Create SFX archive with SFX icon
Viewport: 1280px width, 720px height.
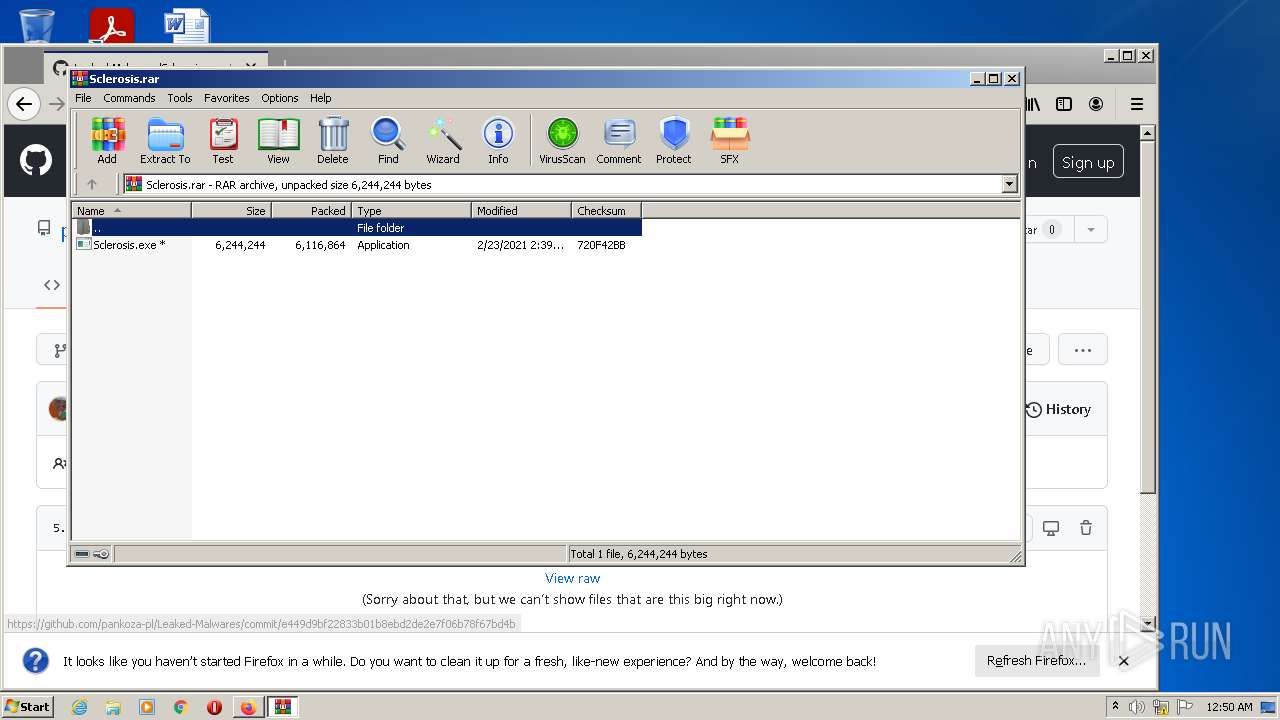[x=730, y=140]
